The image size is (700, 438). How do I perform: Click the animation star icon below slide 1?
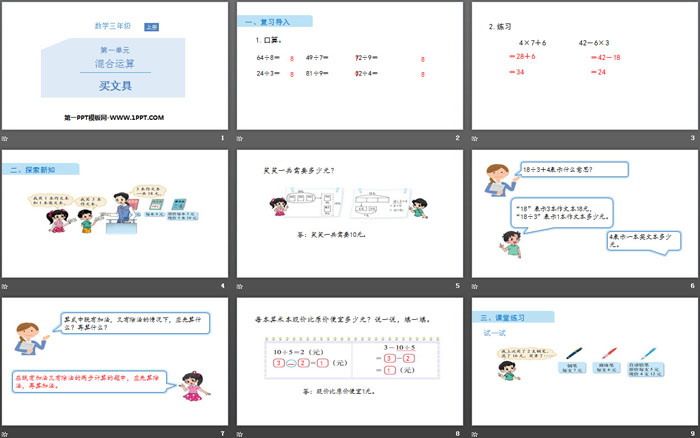point(5,137)
